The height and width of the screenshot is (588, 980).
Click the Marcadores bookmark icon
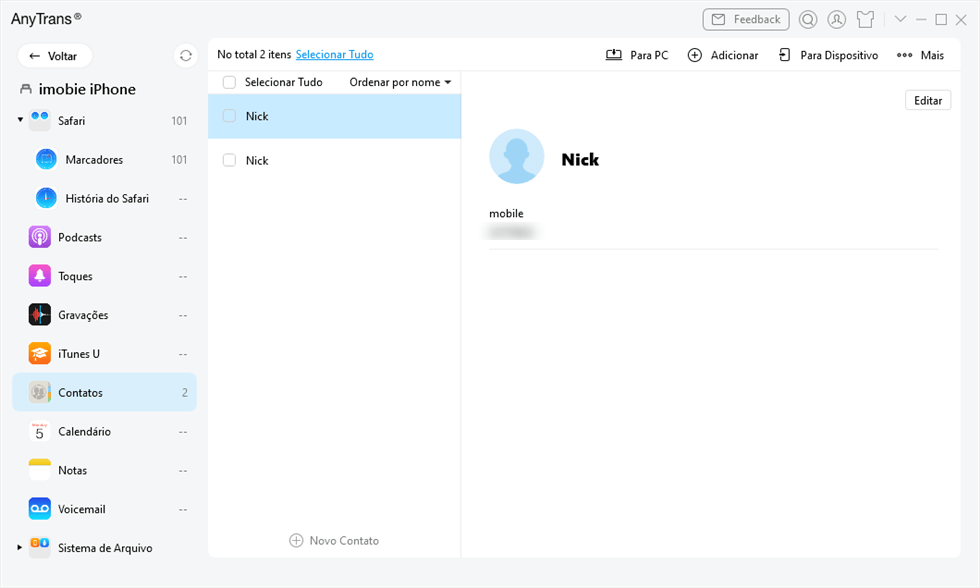46,159
